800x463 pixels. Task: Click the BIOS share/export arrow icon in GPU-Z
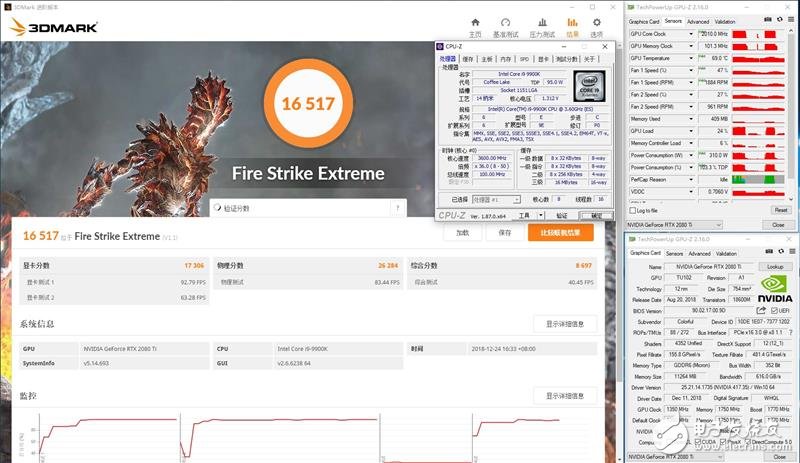(761, 310)
